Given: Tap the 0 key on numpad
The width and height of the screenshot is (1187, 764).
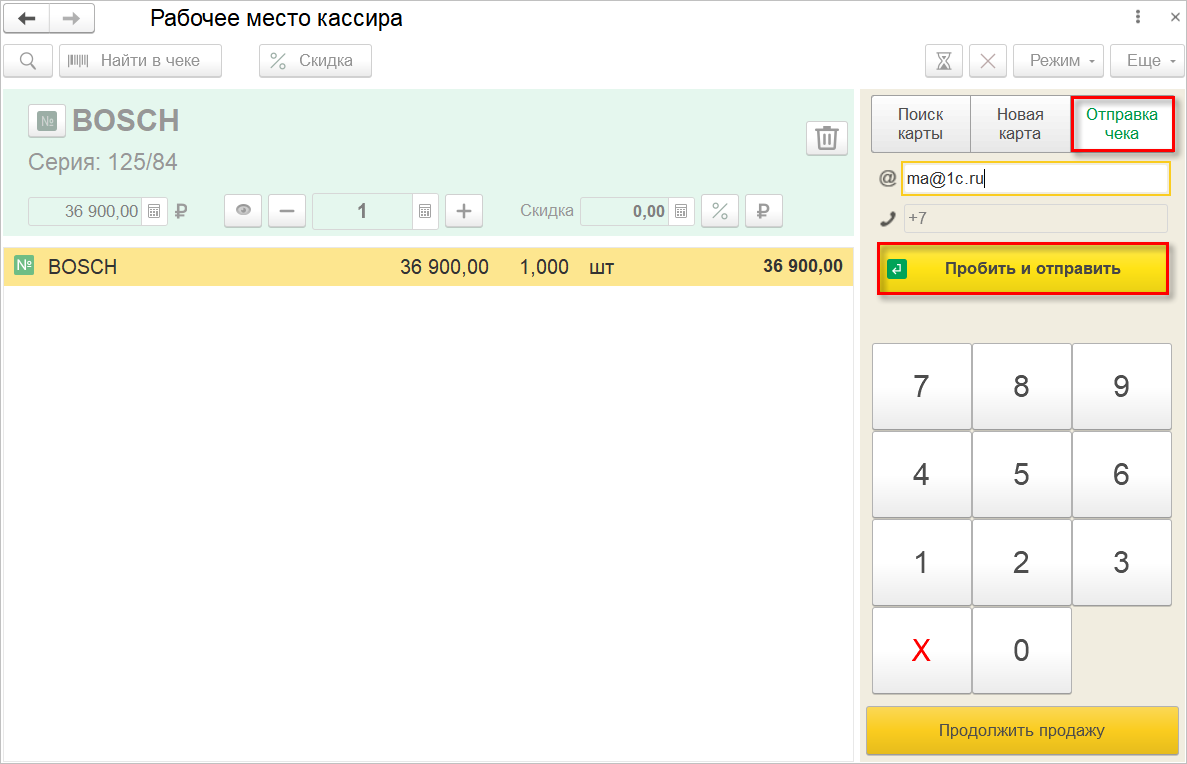Looking at the screenshot, I should (x=1021, y=650).
